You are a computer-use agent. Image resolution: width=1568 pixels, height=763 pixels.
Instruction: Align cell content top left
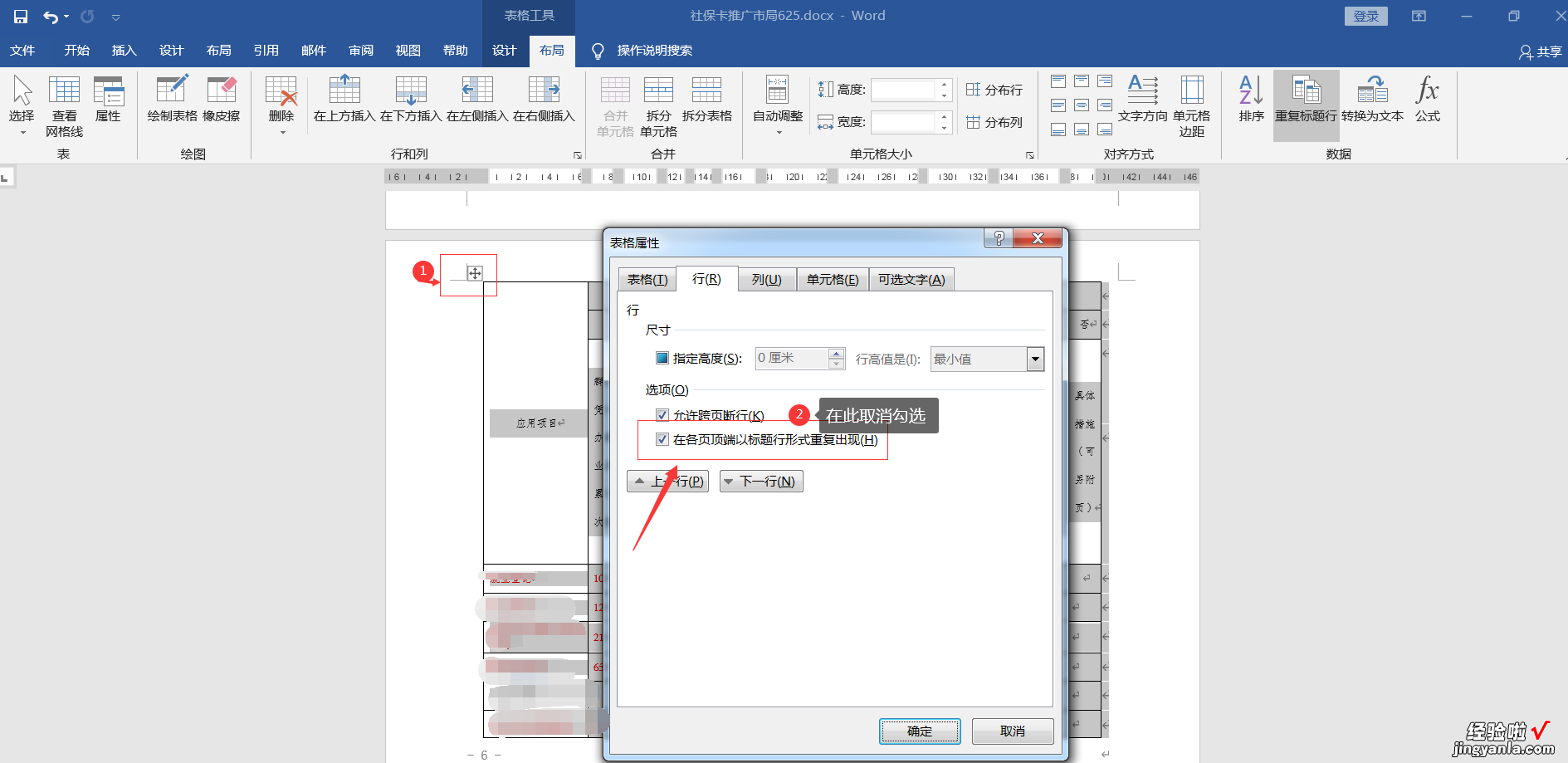pyautogui.click(x=1058, y=81)
